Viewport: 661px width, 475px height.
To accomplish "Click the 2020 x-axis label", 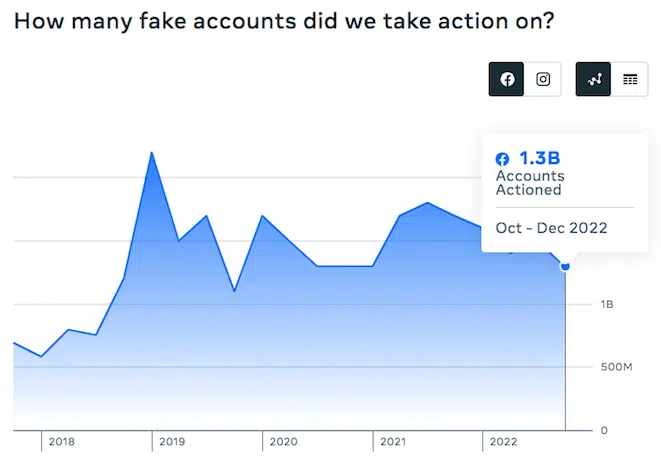I will [x=284, y=442].
